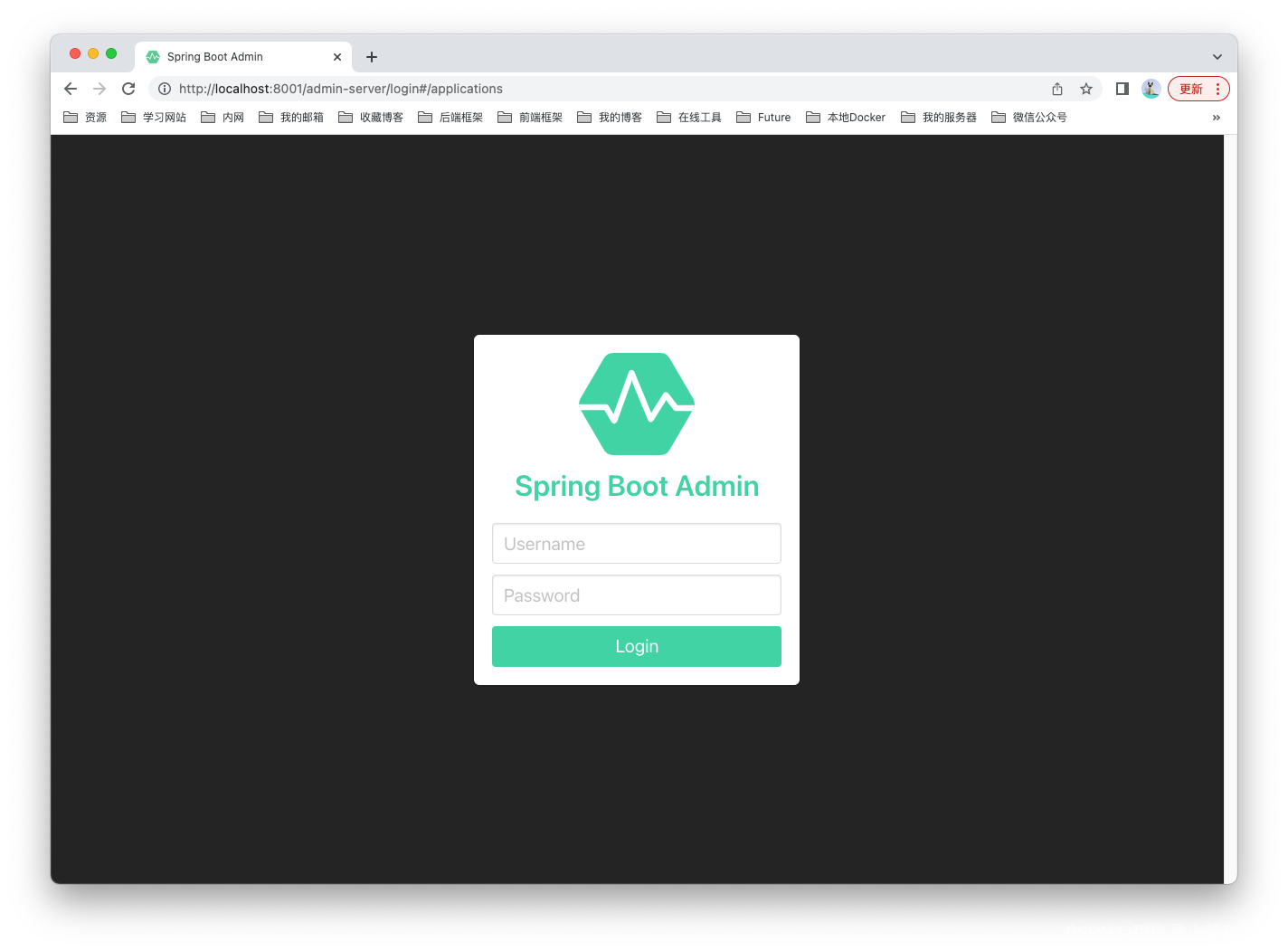Toggle the browser side panel icon
This screenshot has height=951, width=1288.
(x=1122, y=89)
